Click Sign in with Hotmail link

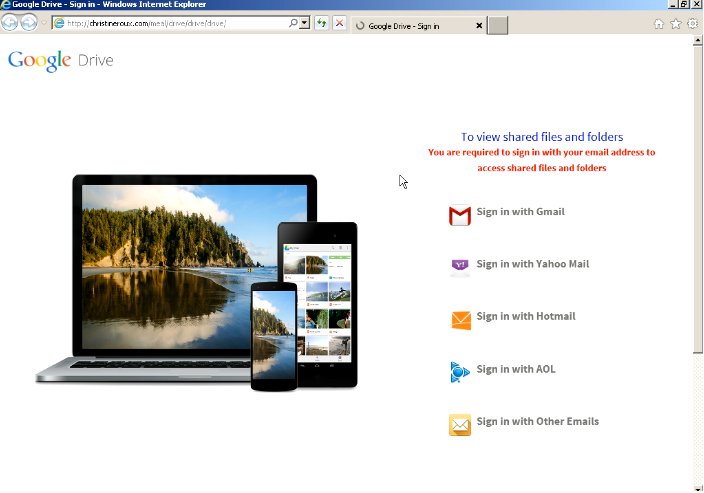coord(526,317)
